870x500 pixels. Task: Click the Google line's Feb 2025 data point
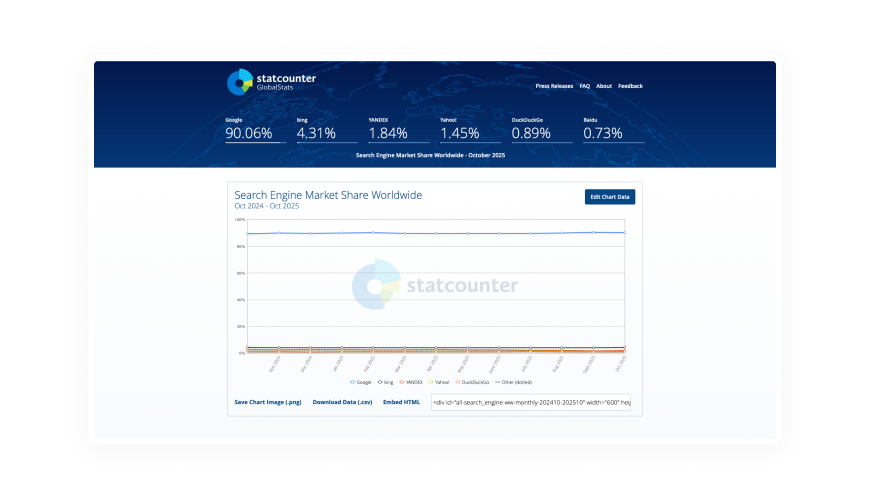click(x=373, y=233)
